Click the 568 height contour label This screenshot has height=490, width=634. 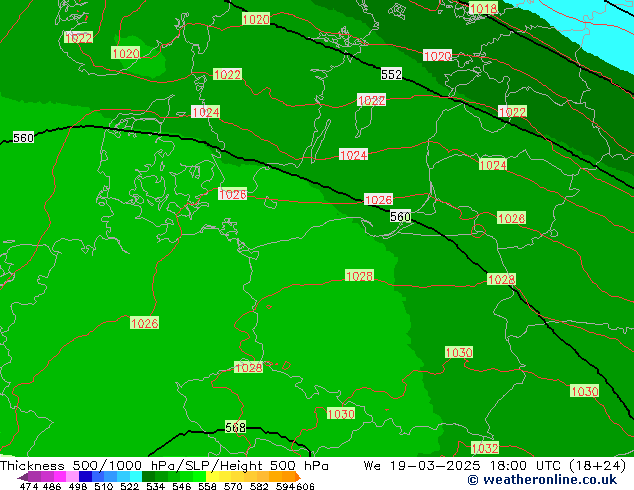click(x=235, y=427)
